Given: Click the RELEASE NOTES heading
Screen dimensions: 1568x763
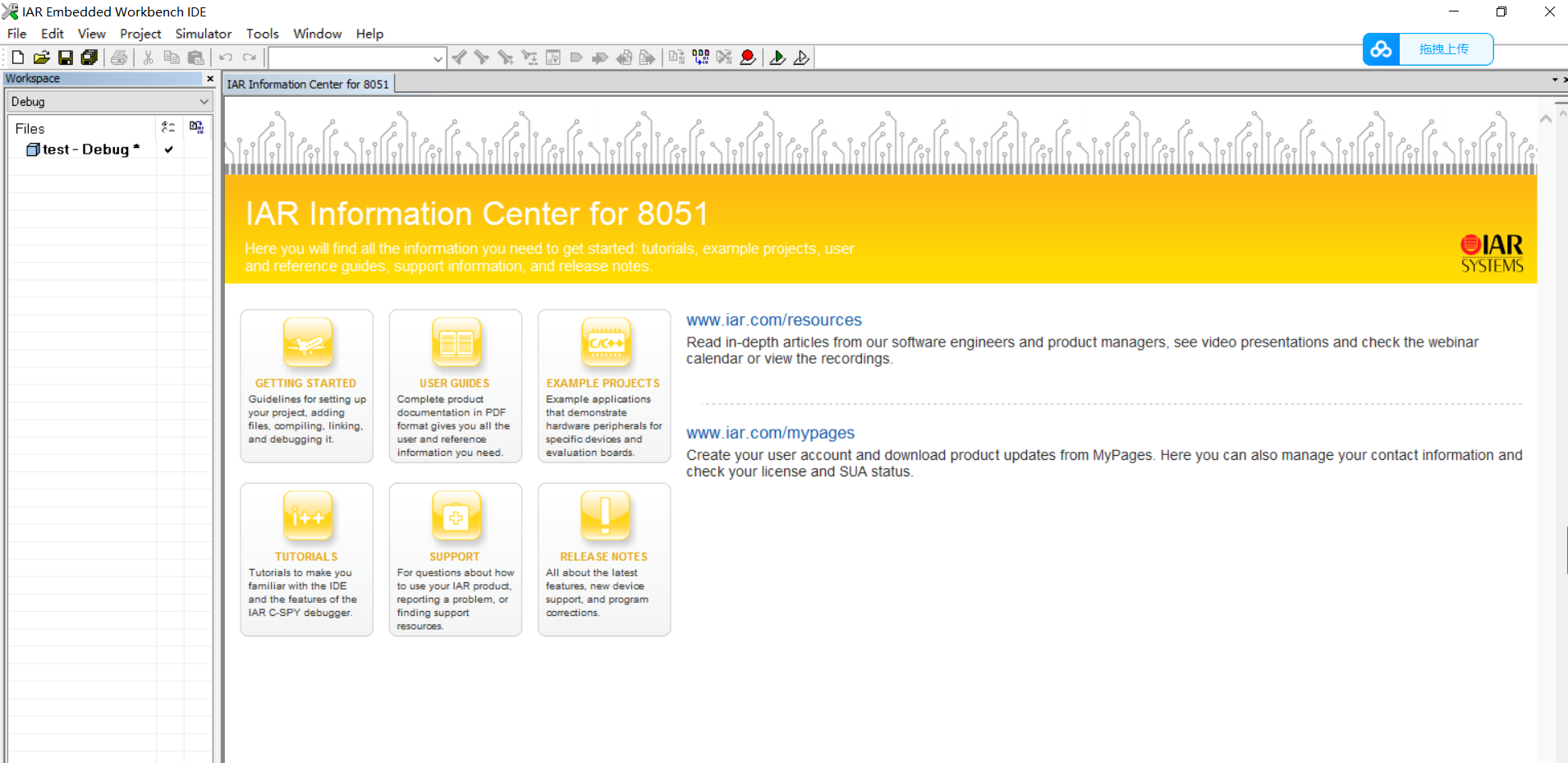Looking at the screenshot, I should tap(604, 557).
